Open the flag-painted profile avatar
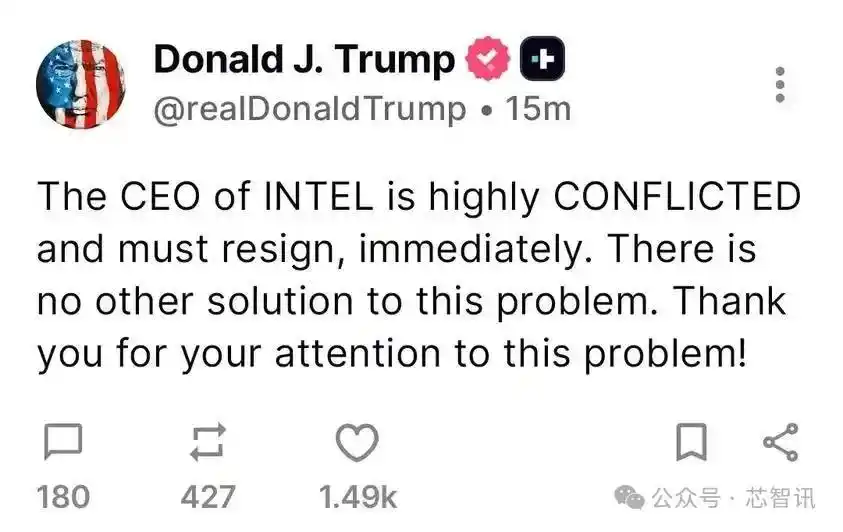843x532 pixels. (81, 84)
